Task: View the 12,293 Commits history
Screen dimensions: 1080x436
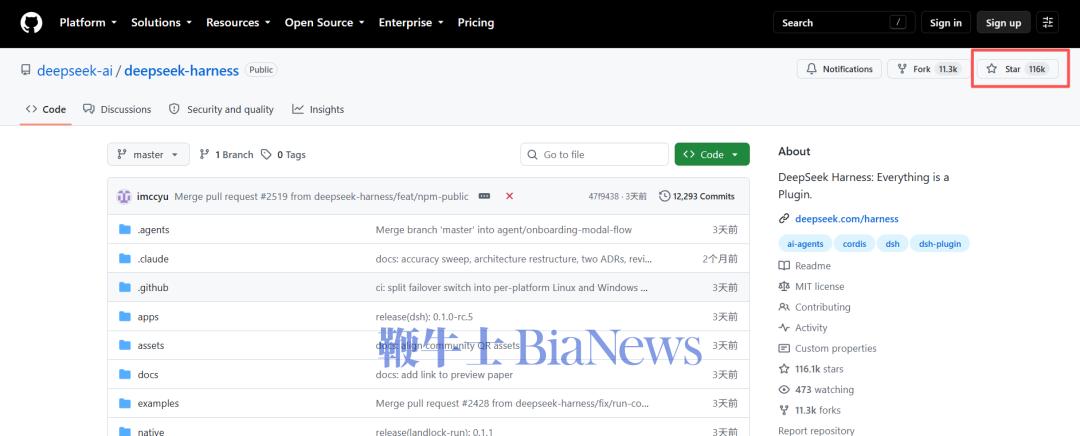Action: click(x=697, y=196)
